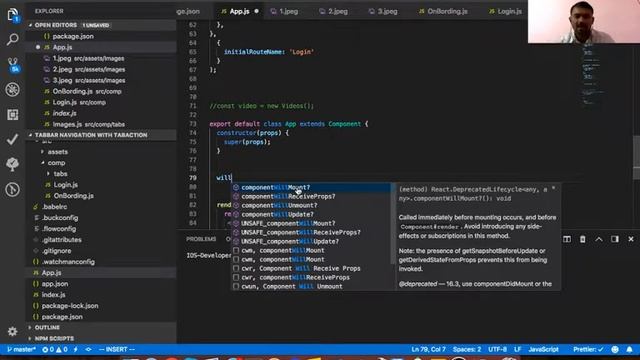Select the UNSAFE_componentWillUpdate? suggestion
This screenshot has height=360, width=640.
pyautogui.click(x=311, y=241)
